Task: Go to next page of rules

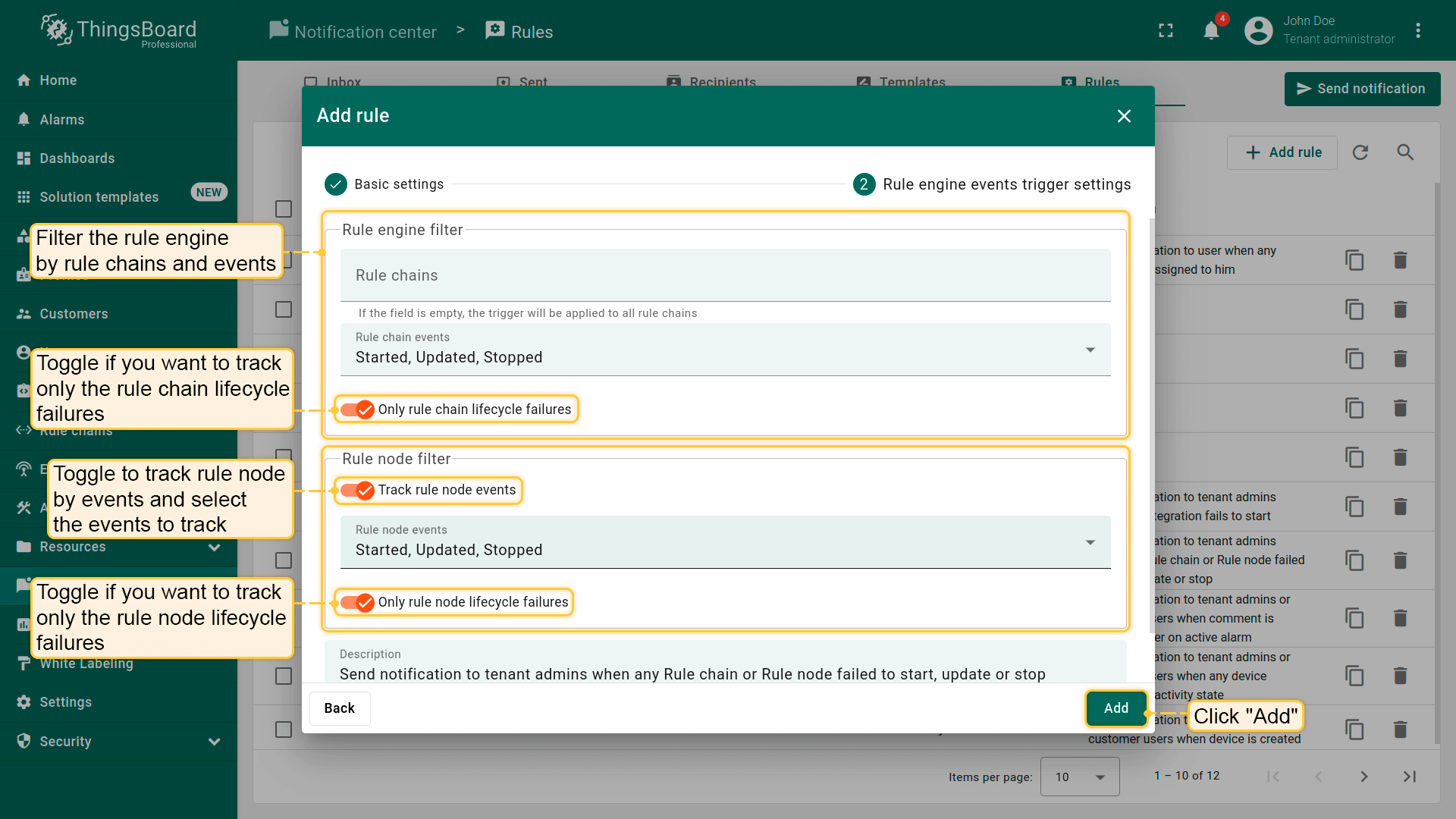Action: point(1363,777)
